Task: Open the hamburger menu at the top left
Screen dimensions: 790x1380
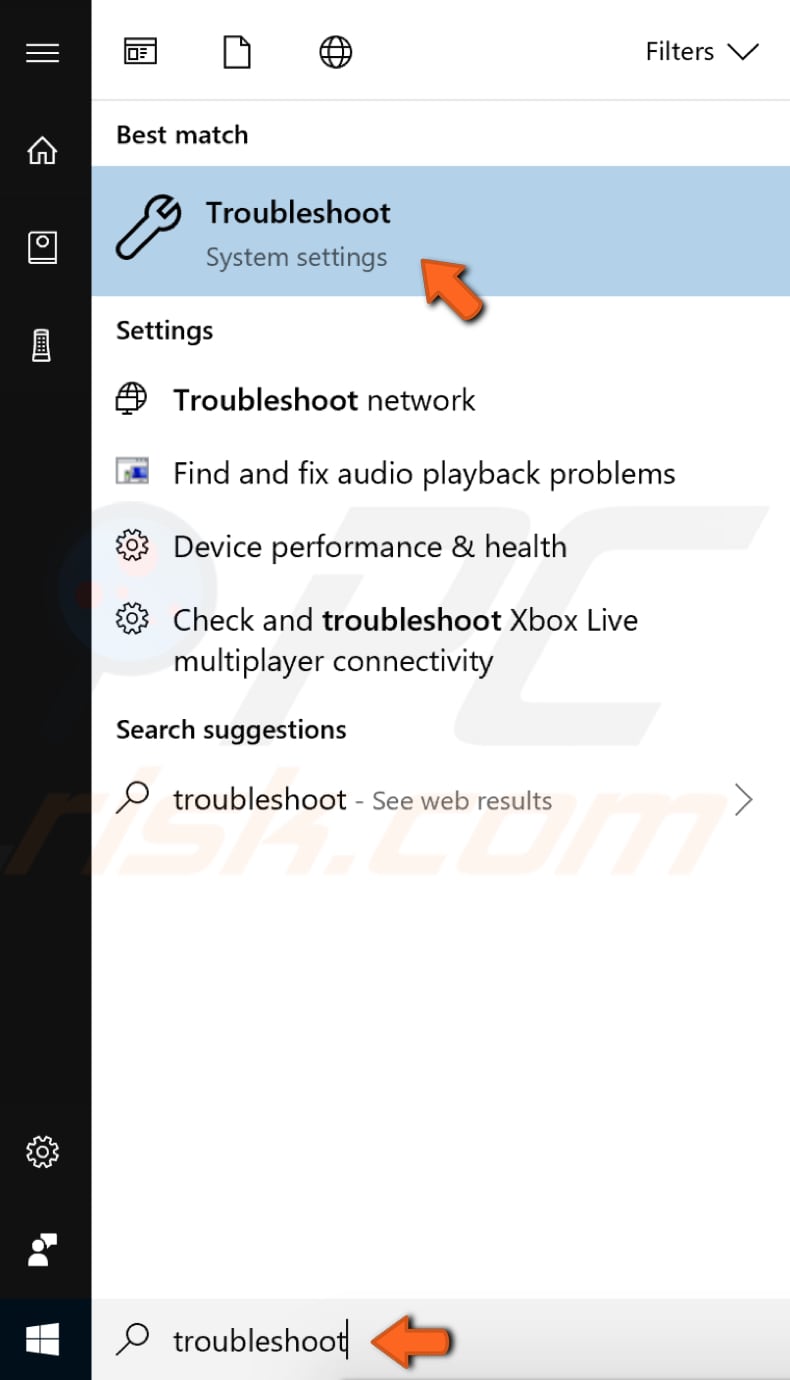Action: tap(43, 53)
